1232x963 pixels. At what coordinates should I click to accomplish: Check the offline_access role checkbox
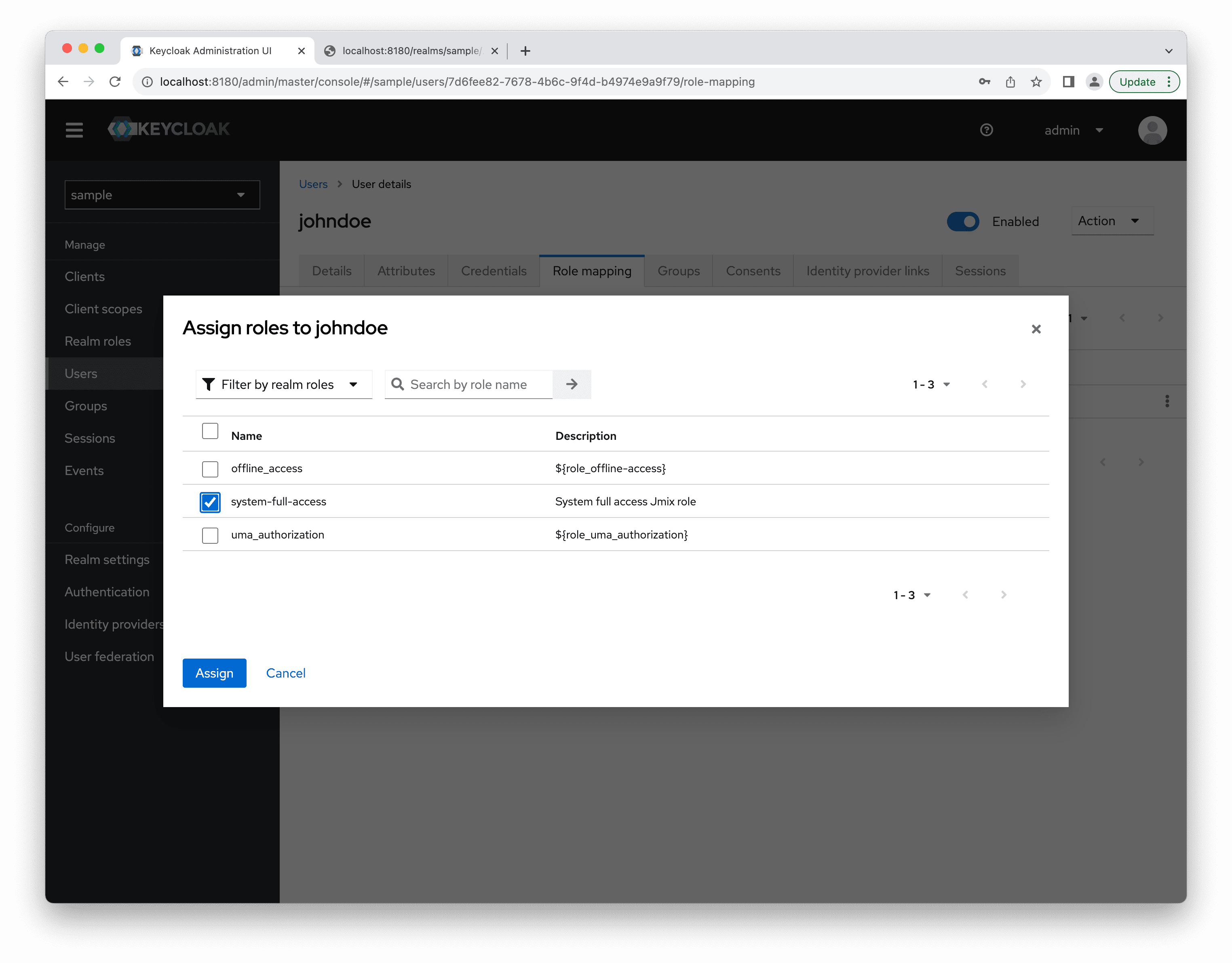tap(210, 469)
